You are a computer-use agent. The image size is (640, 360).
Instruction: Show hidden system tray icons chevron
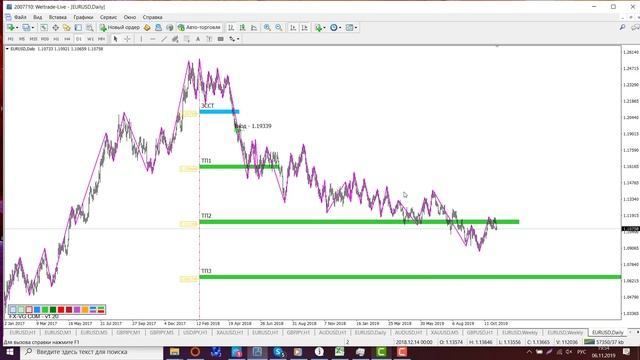529,352
